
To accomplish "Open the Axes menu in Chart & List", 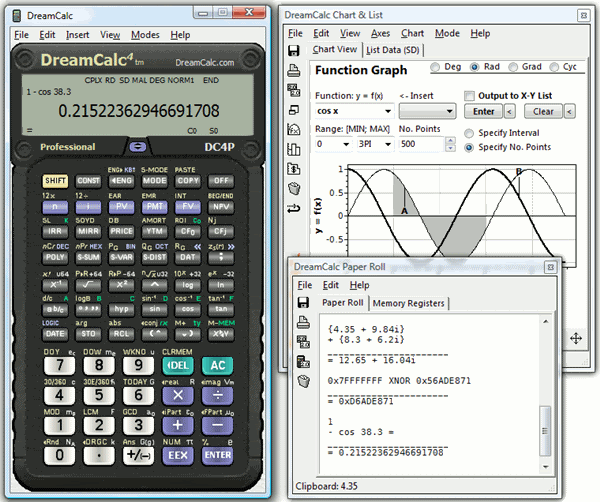I will (380, 34).
